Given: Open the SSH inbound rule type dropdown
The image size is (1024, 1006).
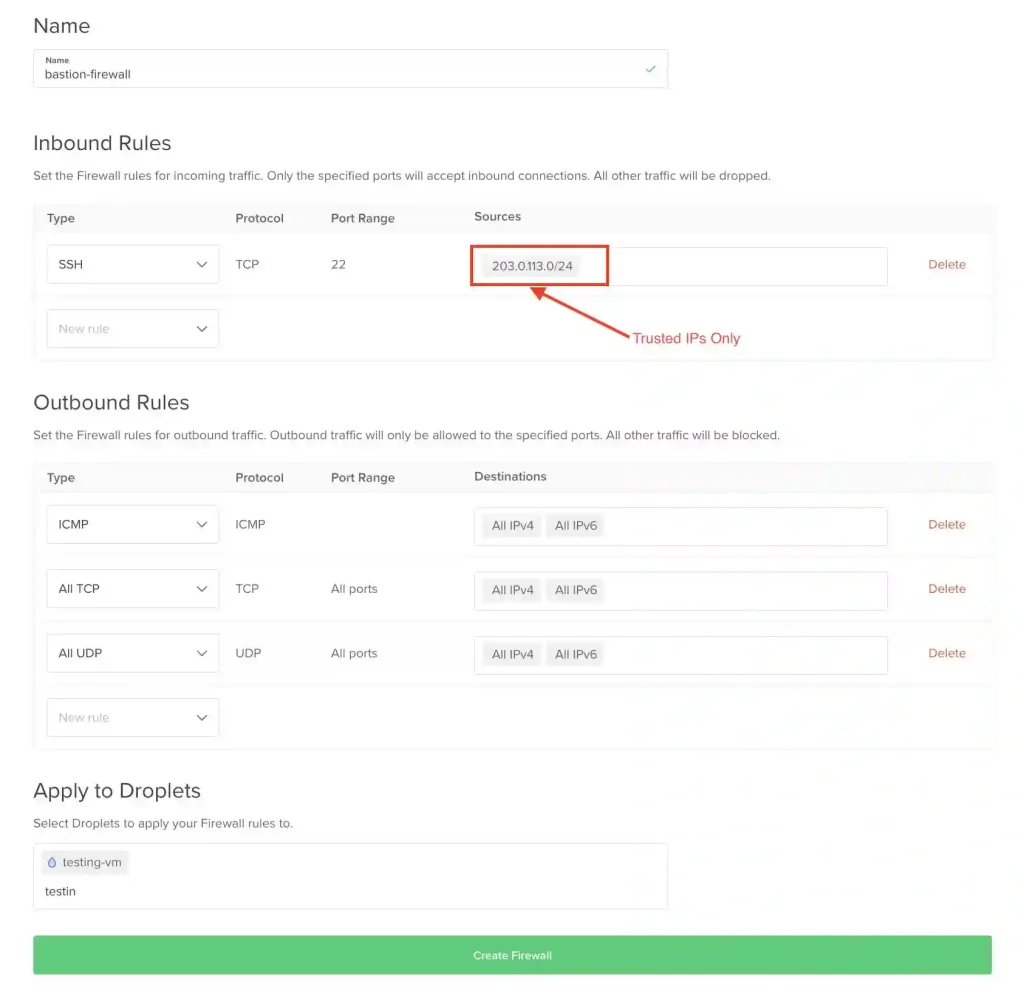Looking at the screenshot, I should [133, 265].
